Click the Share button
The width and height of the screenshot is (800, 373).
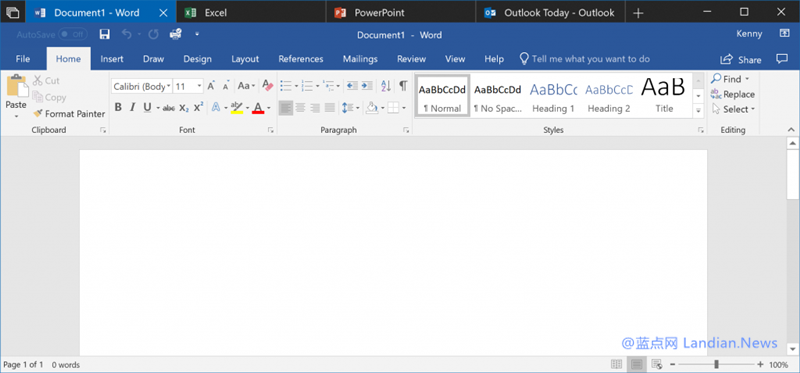pos(741,60)
